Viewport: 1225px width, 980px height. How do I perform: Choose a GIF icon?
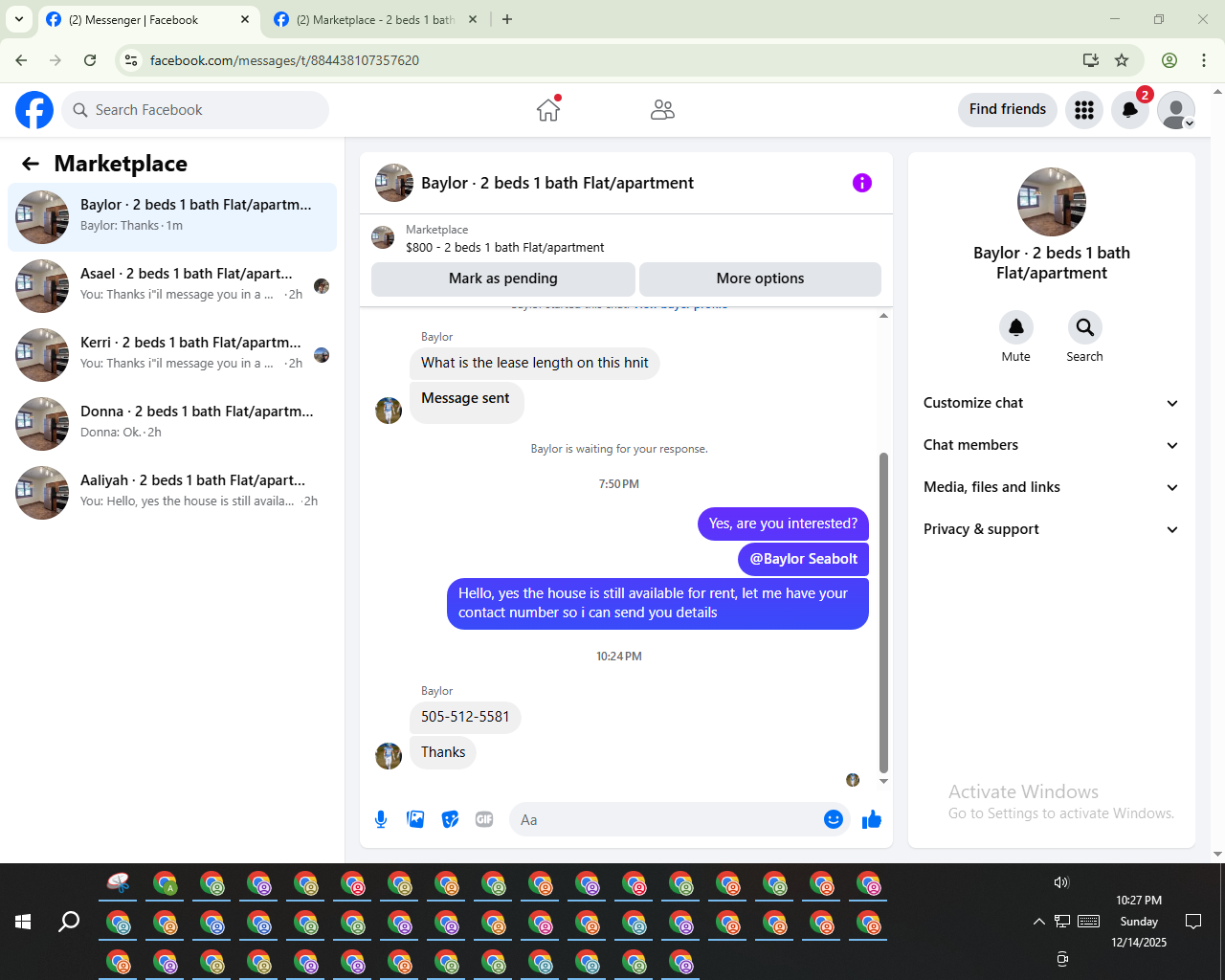point(484,819)
